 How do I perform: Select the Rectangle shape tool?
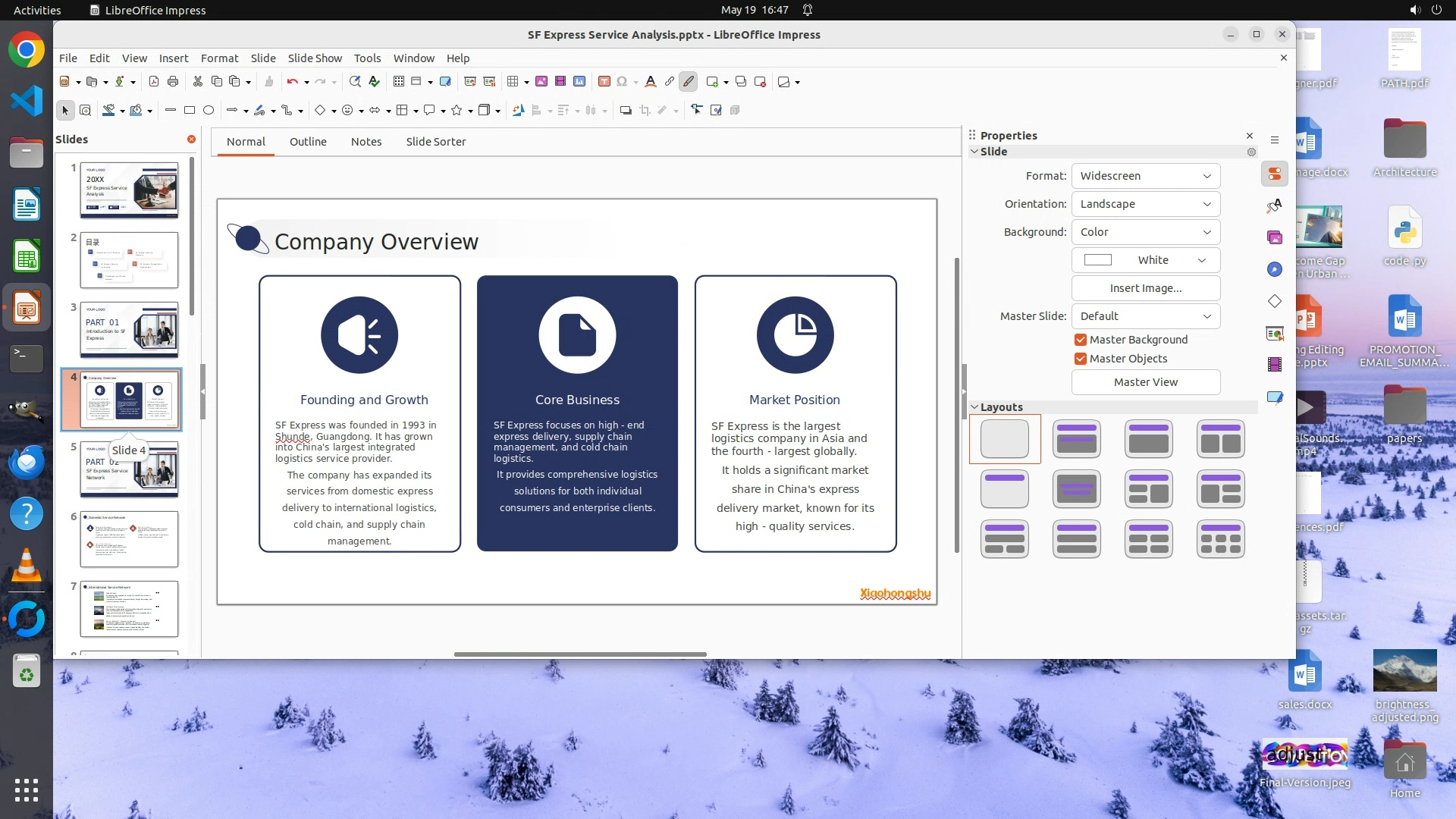190,111
